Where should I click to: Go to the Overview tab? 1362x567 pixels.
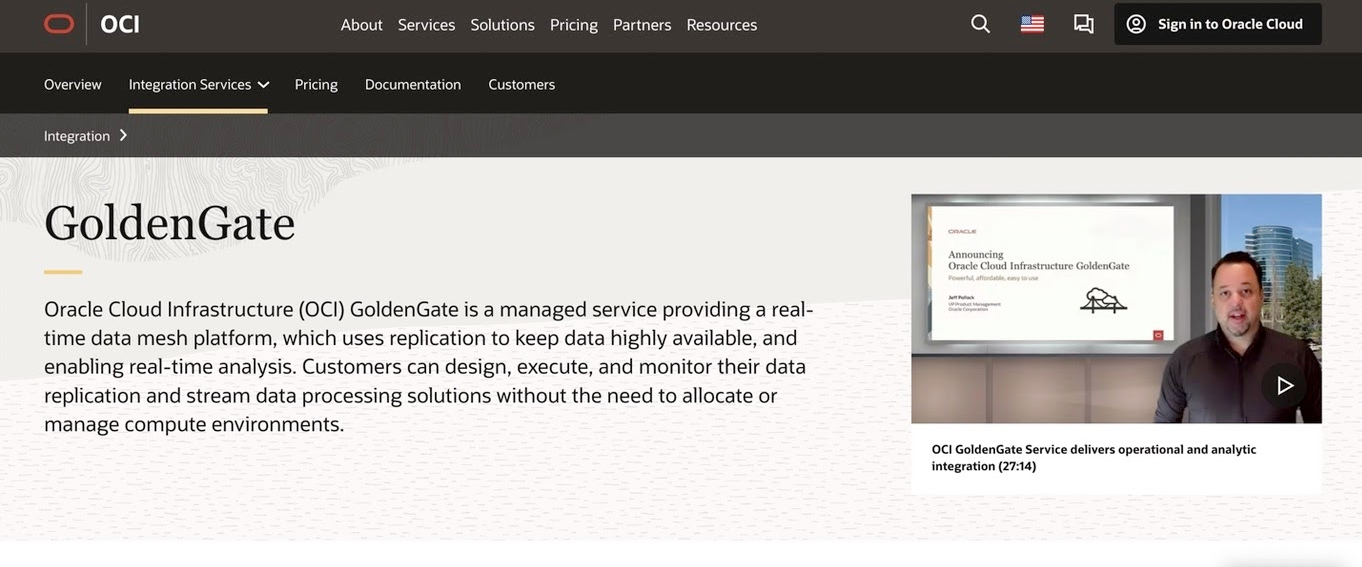[73, 84]
